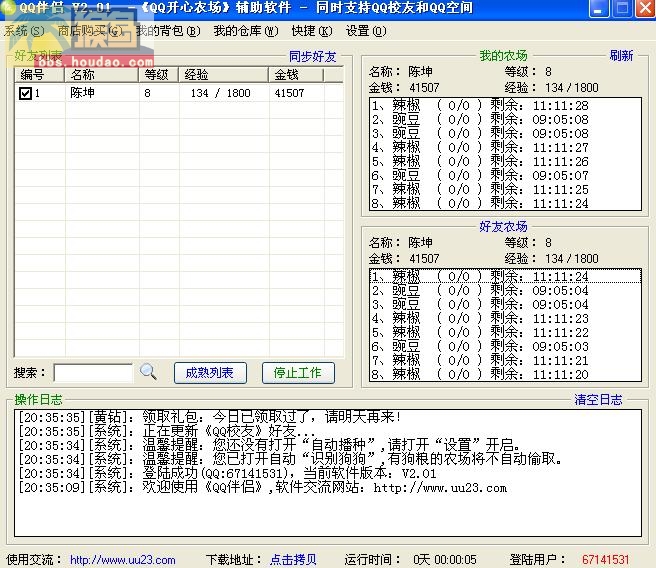Viewport: 656px width, 568px height.
Task: Click the 41507 money cell in friend list
Action: (289, 93)
